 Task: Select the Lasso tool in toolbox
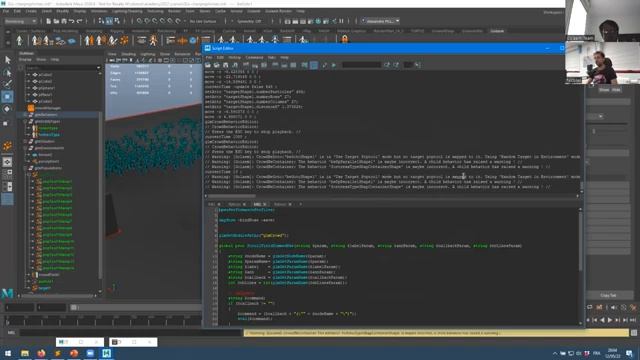click(7, 72)
